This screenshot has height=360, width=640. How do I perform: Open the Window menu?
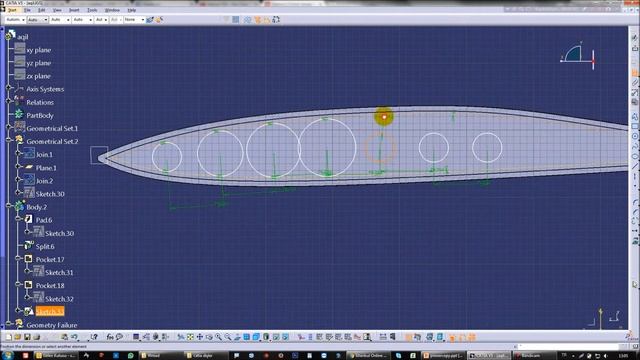click(112, 10)
